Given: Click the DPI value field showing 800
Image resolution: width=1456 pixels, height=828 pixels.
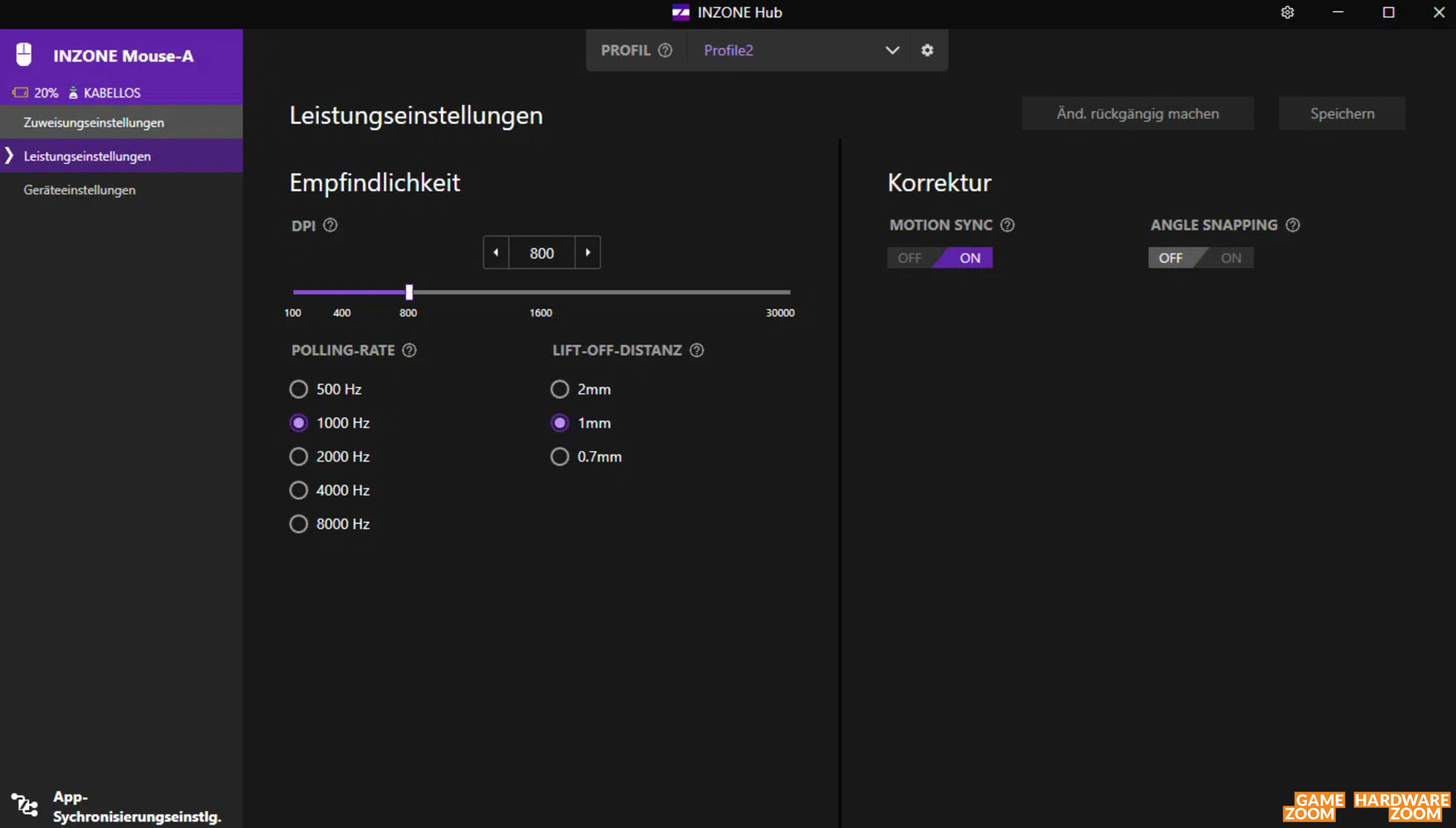Looking at the screenshot, I should (542, 252).
